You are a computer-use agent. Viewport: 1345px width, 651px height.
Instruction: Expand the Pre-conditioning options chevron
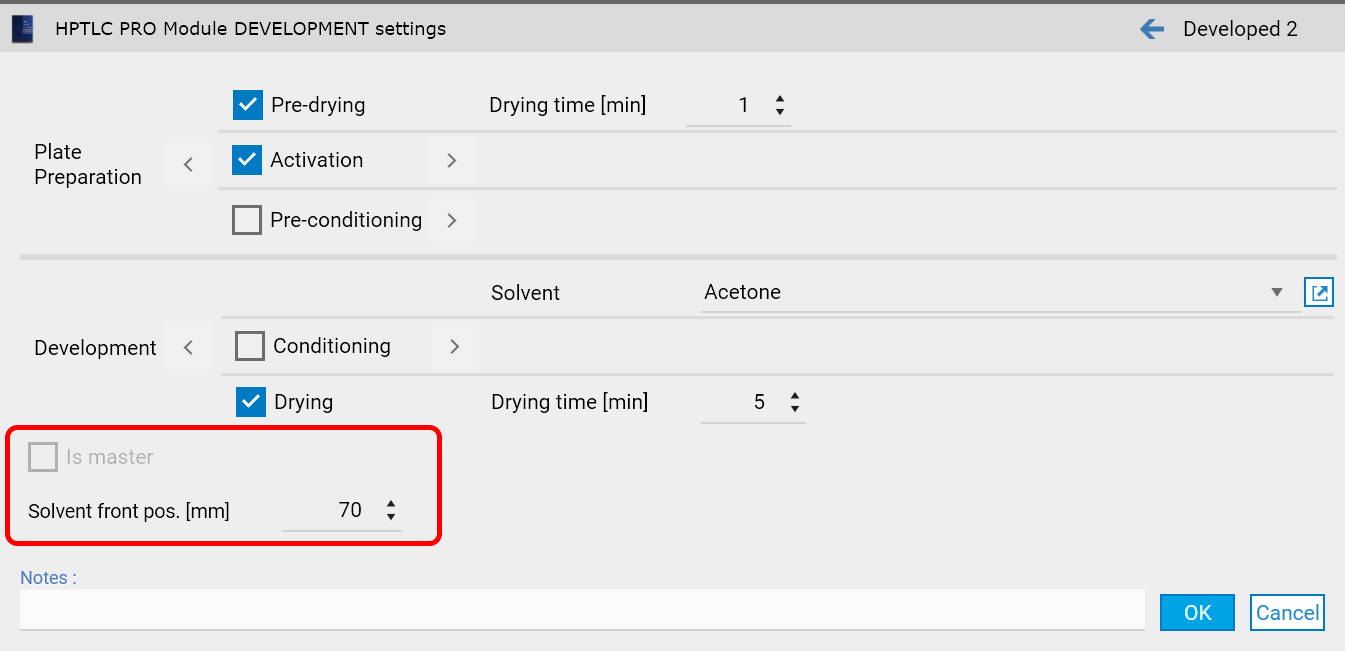(452, 220)
